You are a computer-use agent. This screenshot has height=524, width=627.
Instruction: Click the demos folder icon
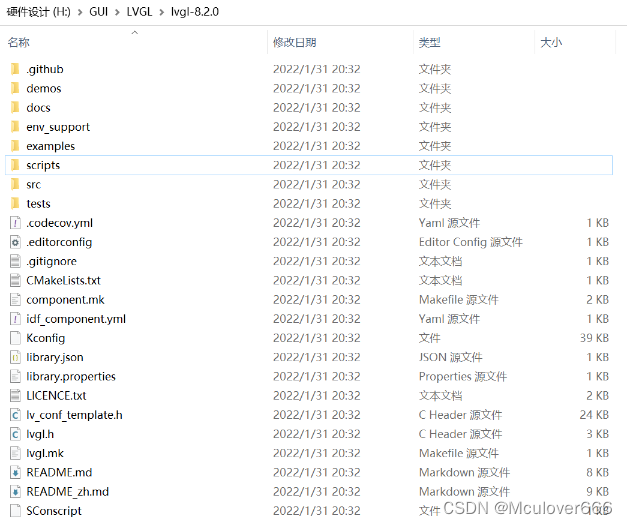coord(15,88)
